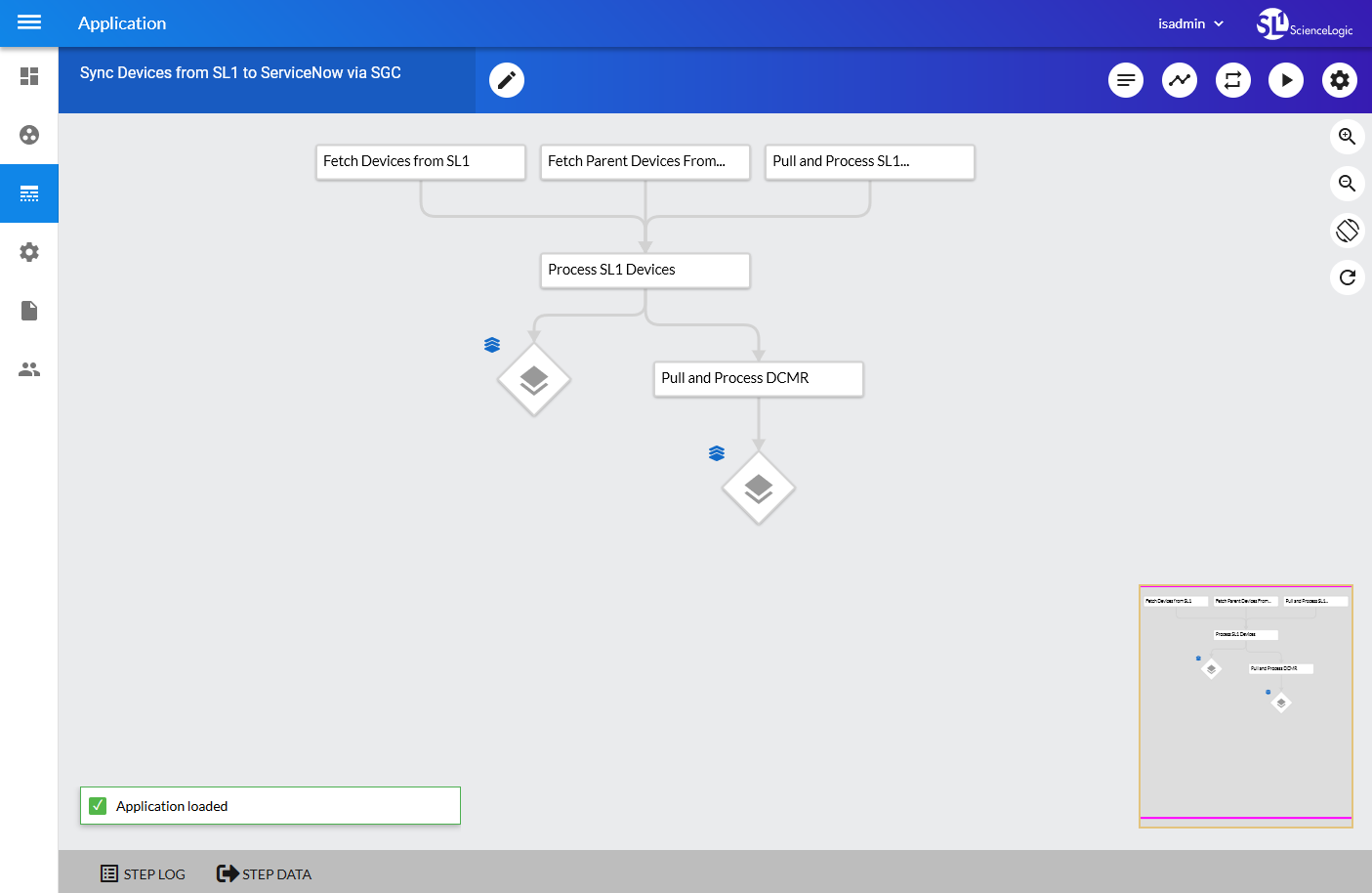Zoom out of the canvas

click(1348, 184)
